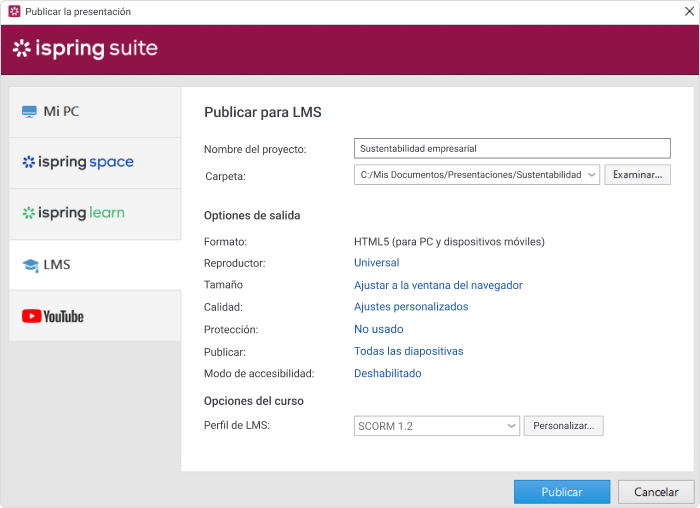Click the Formato label
The width and height of the screenshot is (700, 508).
[225, 242]
